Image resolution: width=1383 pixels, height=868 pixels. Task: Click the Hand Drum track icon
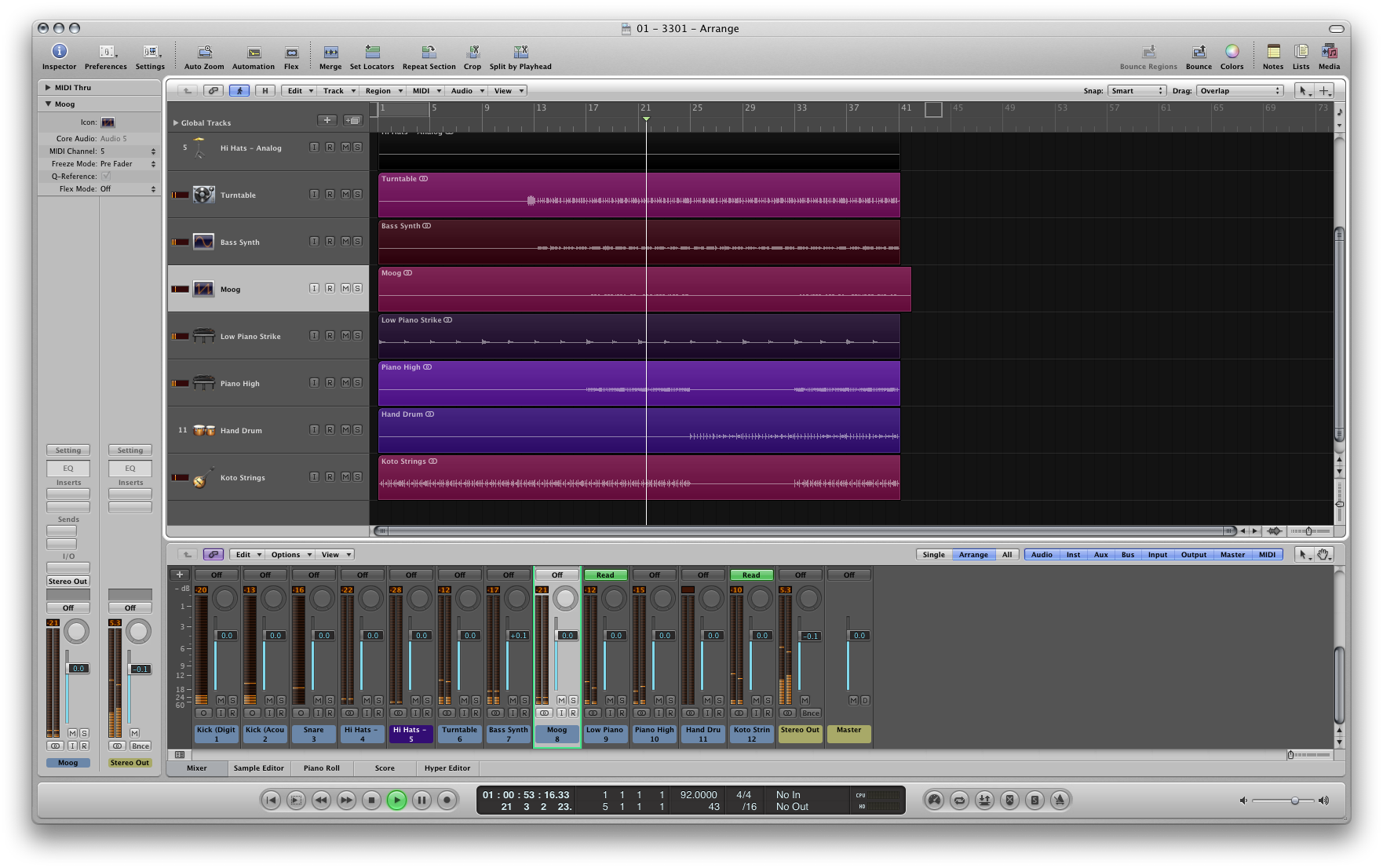click(204, 430)
